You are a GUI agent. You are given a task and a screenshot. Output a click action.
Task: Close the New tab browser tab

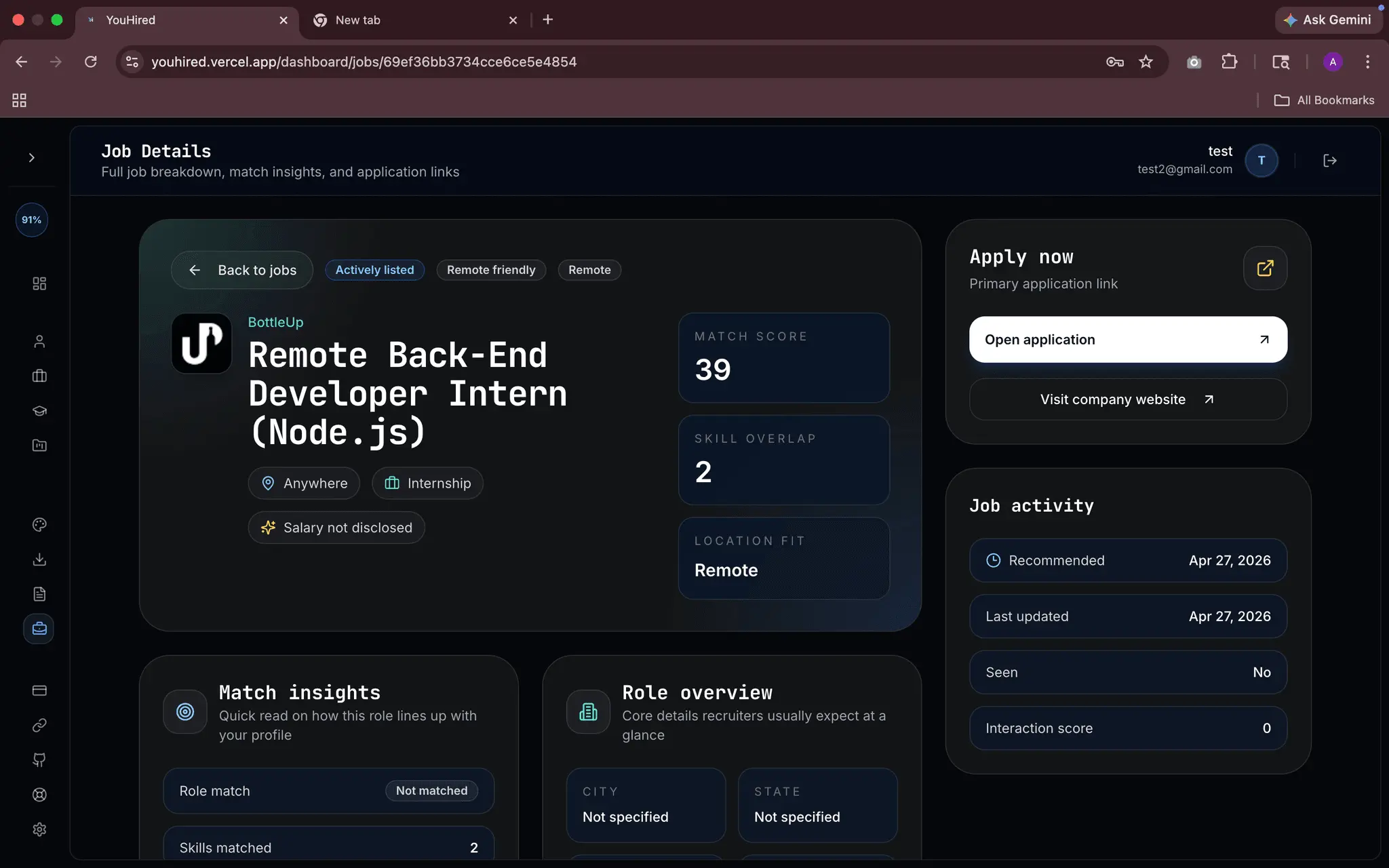click(513, 20)
